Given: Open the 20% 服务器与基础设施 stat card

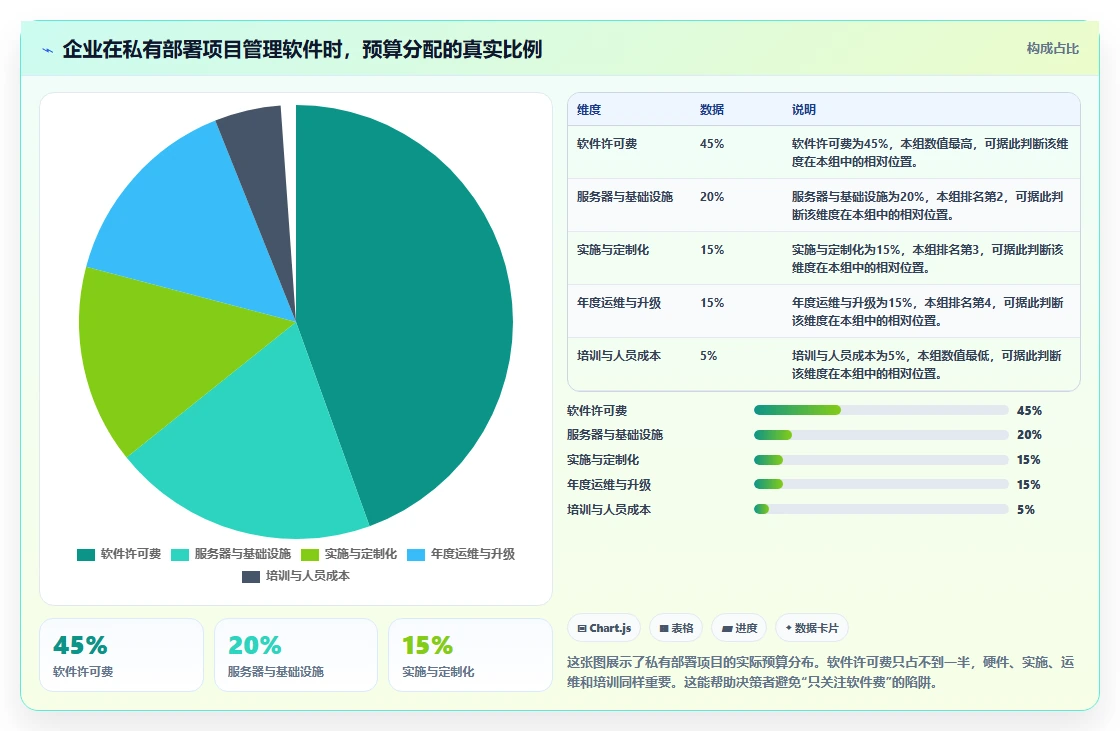Looking at the screenshot, I should tap(296, 655).
